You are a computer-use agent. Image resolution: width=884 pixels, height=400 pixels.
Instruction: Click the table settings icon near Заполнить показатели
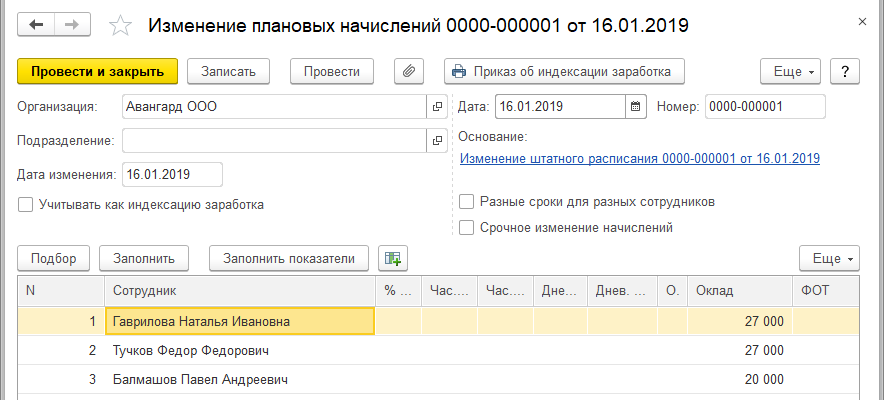pyautogui.click(x=393, y=258)
